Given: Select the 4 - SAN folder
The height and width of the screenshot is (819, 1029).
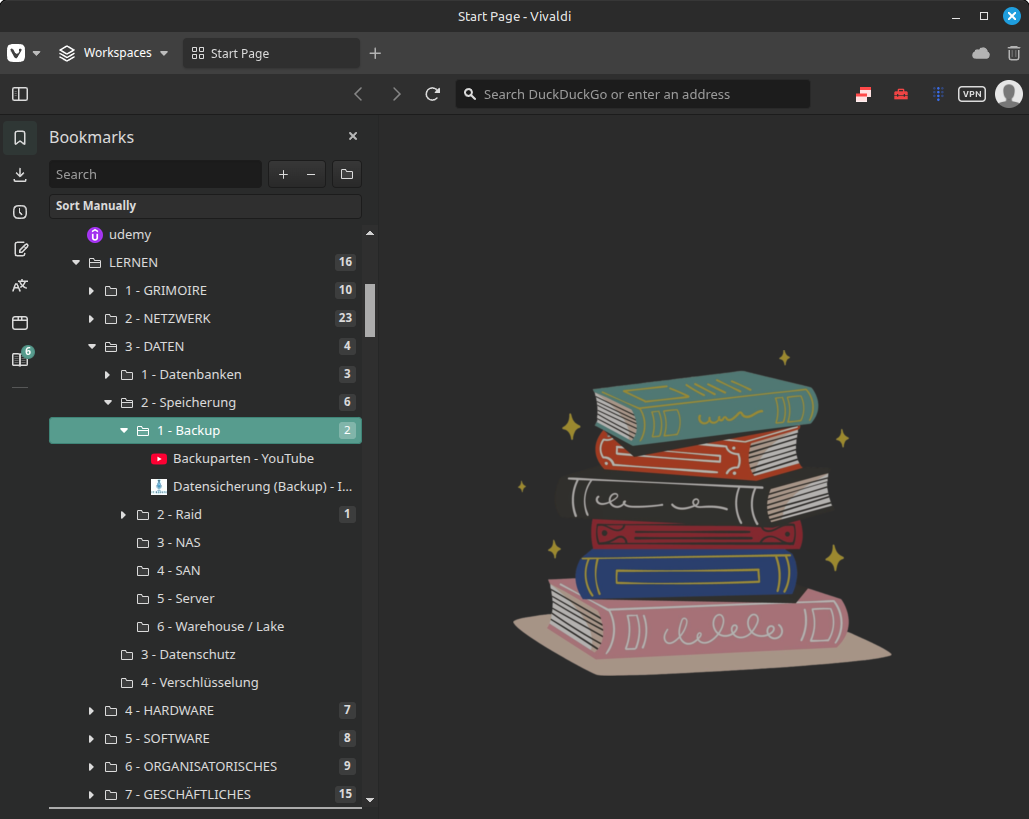Looking at the screenshot, I should pos(205,570).
